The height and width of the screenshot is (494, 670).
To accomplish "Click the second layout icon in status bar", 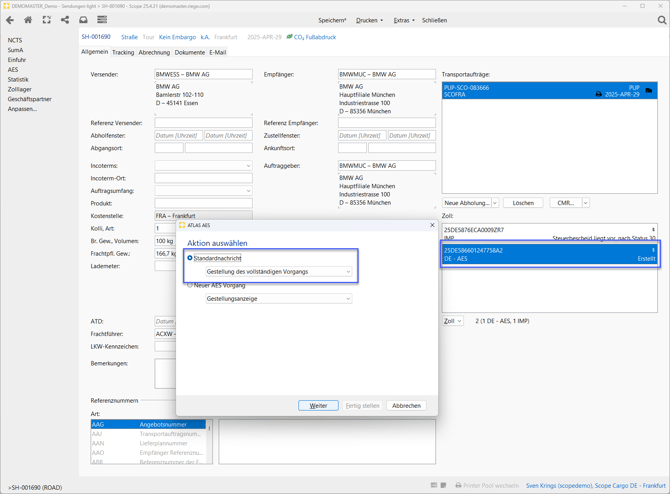I will click(x=444, y=485).
